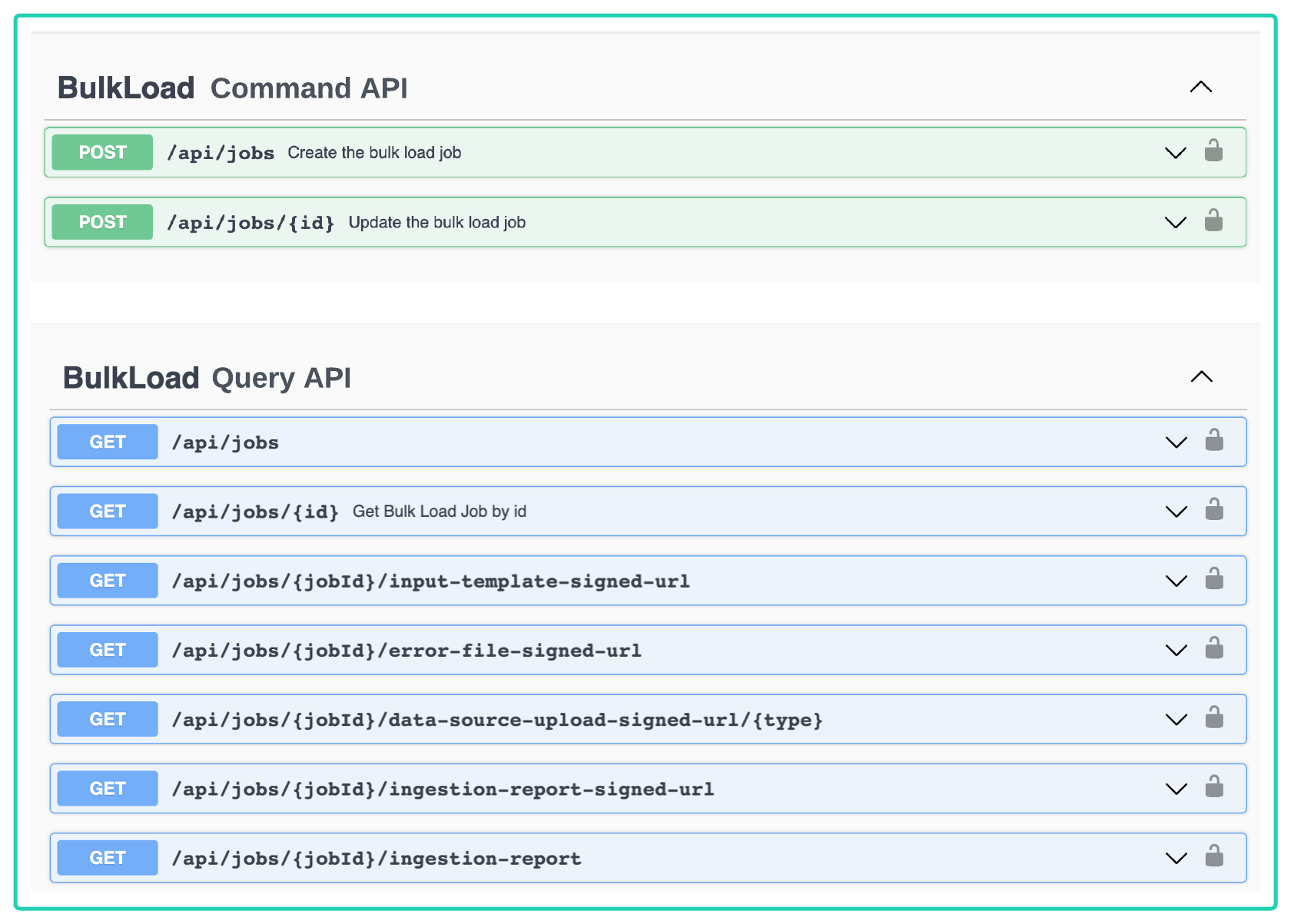Click lock icon on POST /api/jobs row
Viewport: 1291px width, 924px height.
pos(1213,151)
